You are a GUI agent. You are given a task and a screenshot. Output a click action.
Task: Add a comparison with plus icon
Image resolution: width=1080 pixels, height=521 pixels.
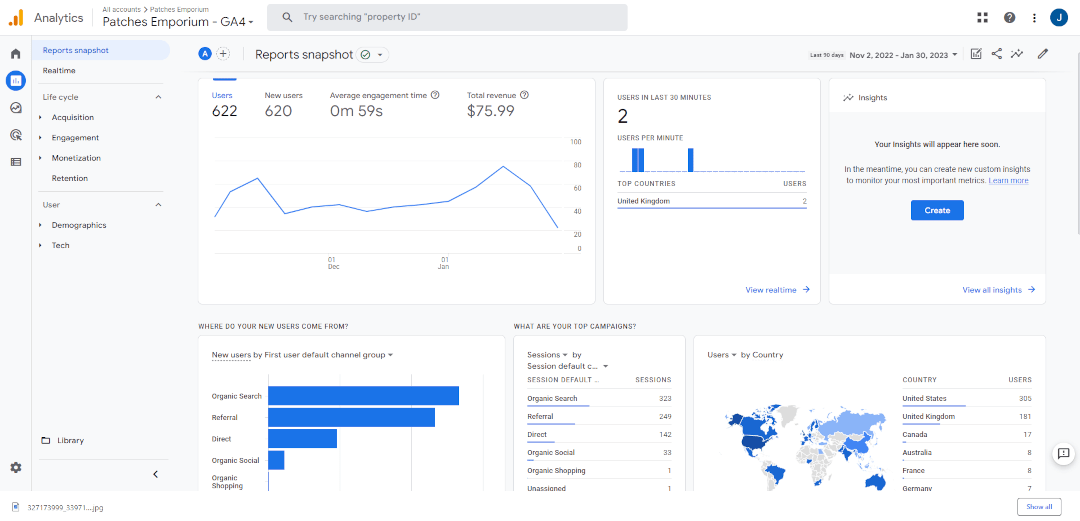[x=224, y=54]
